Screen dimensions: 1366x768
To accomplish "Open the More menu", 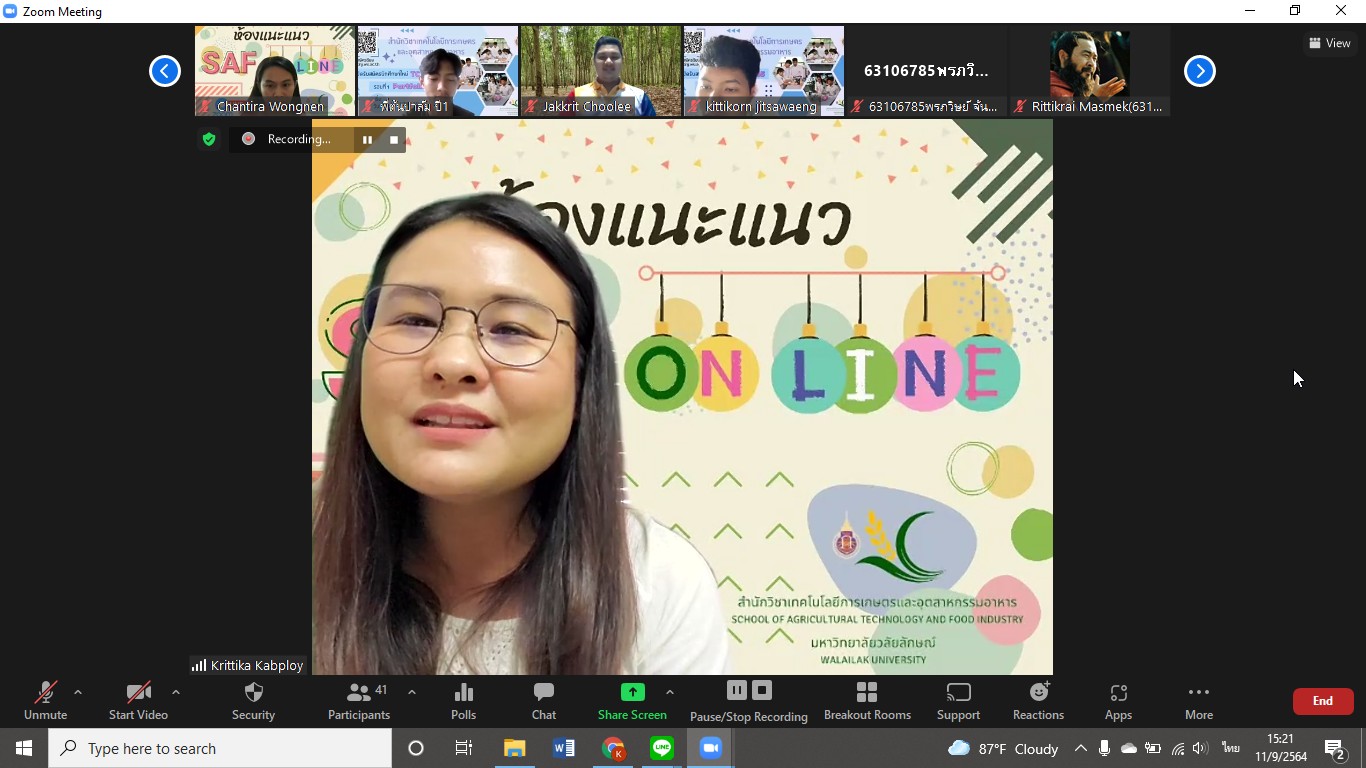I will 1198,700.
